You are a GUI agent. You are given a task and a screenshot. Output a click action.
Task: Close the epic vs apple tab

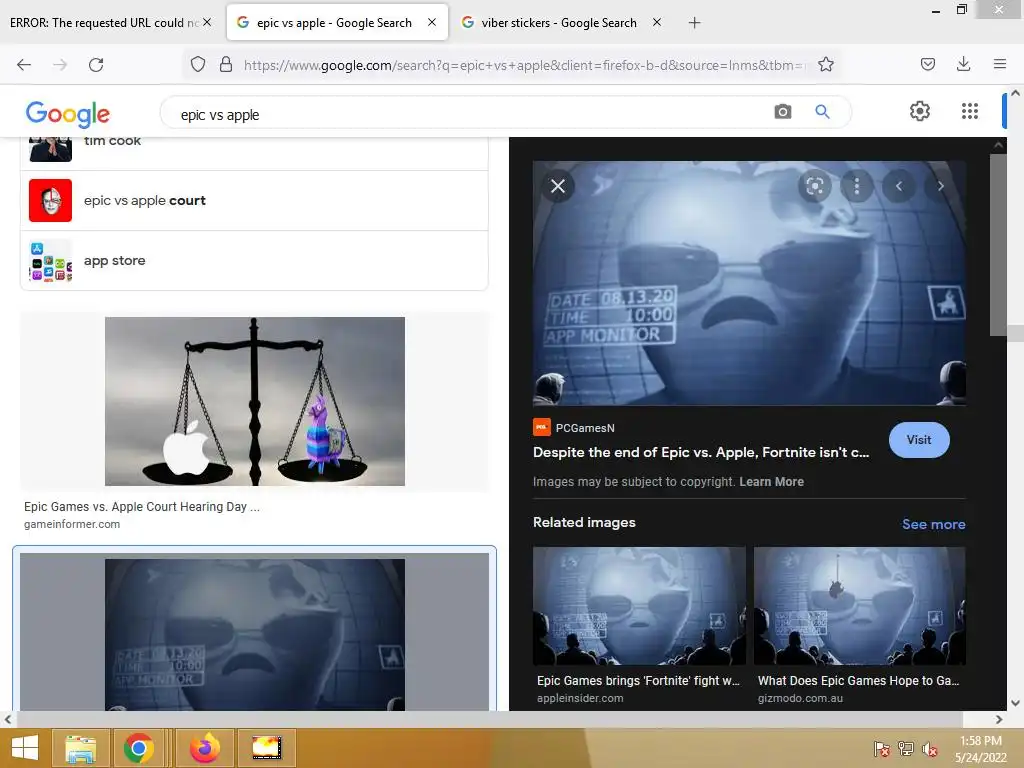point(432,22)
